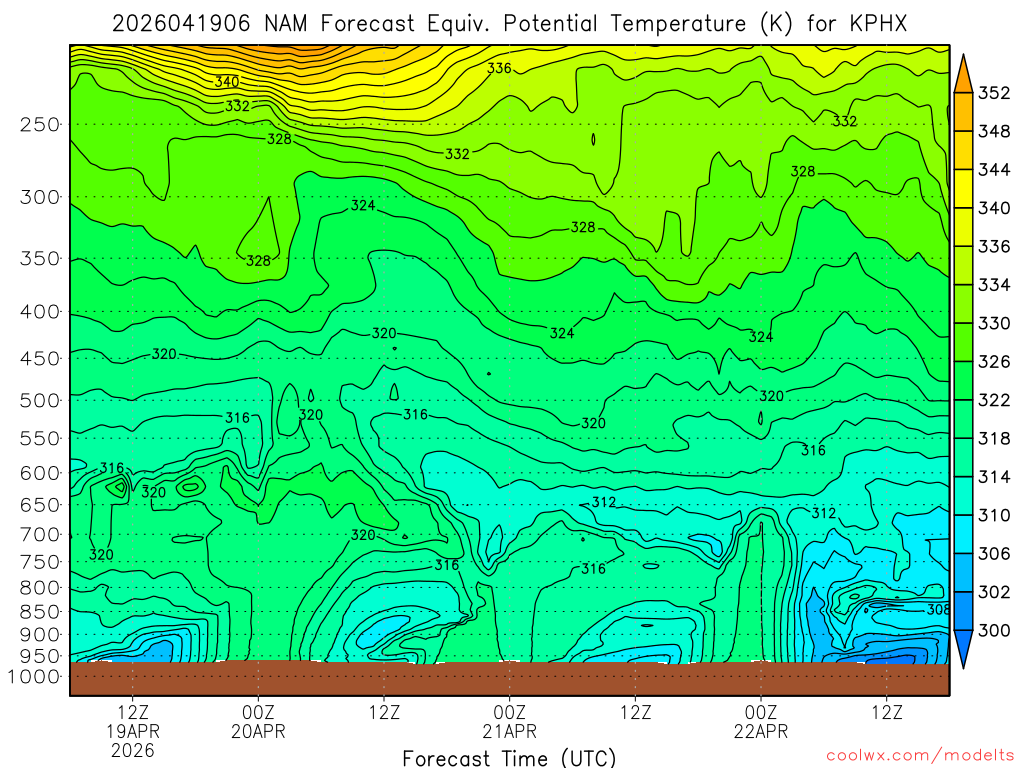This screenshot has height=768, width=1024.
Task: Select the 310 value on the color scale
Action: [994, 516]
